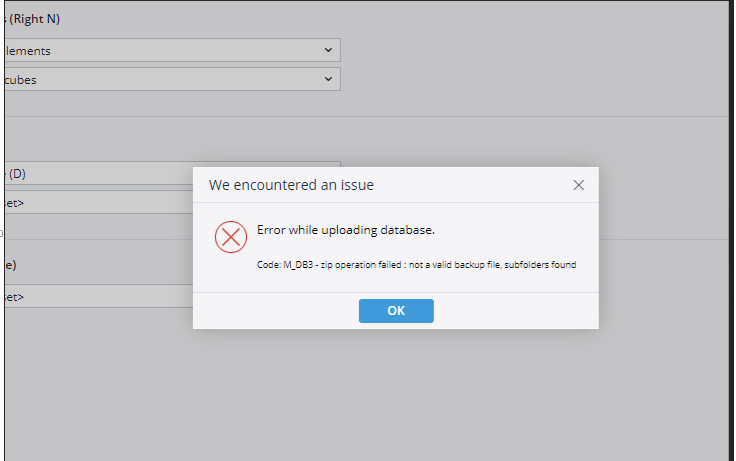
Task: Click the first 'et>' field under (D)
Action: click(x=99, y=202)
